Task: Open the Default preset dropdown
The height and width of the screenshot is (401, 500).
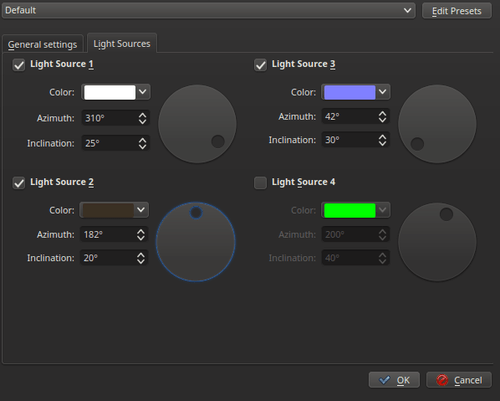Action: [x=209, y=10]
